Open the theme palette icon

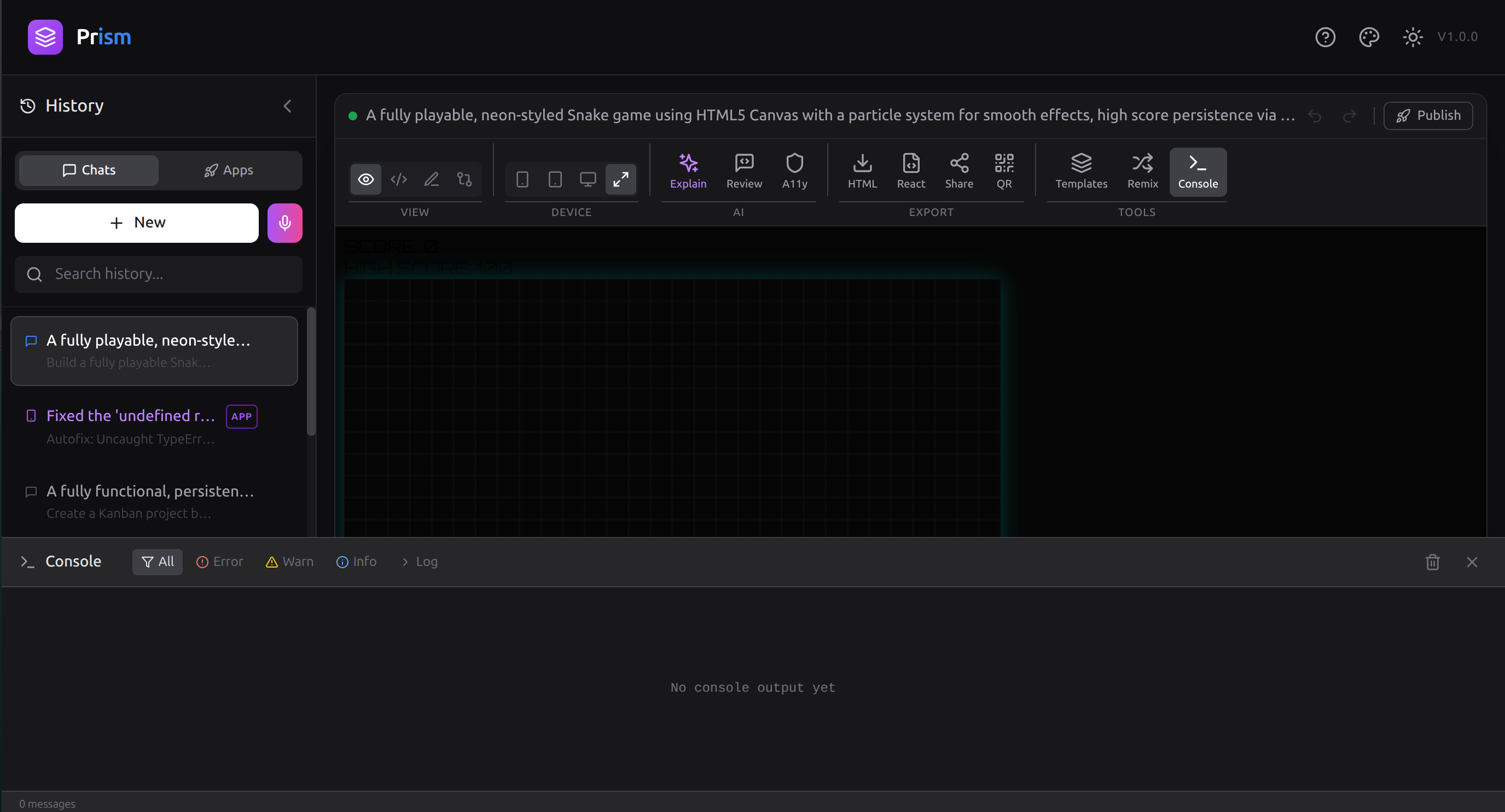1368,37
